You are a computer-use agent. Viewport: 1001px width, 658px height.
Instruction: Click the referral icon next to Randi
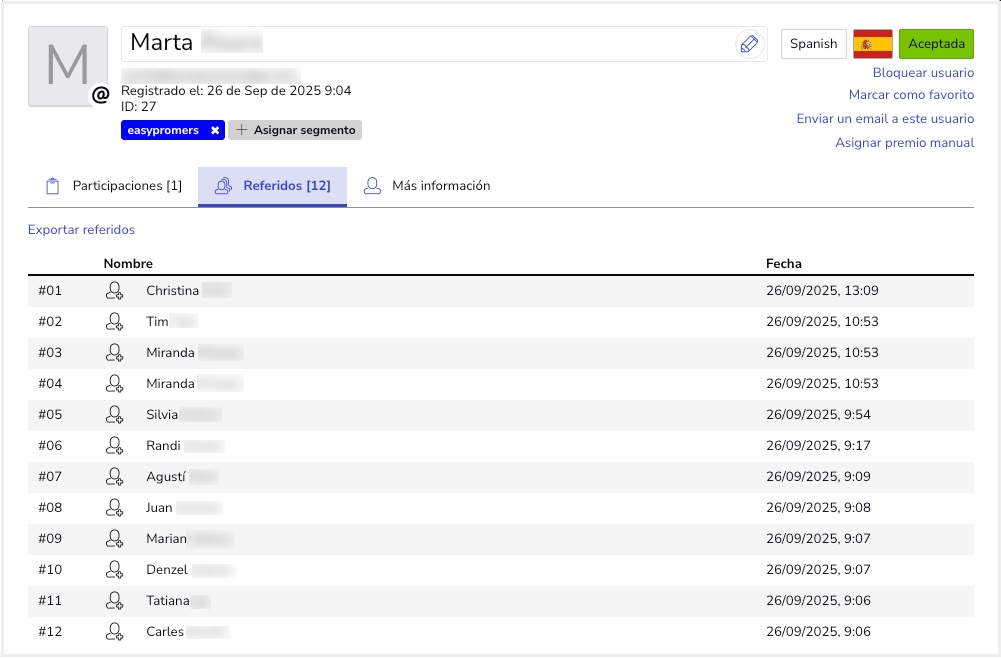point(115,446)
